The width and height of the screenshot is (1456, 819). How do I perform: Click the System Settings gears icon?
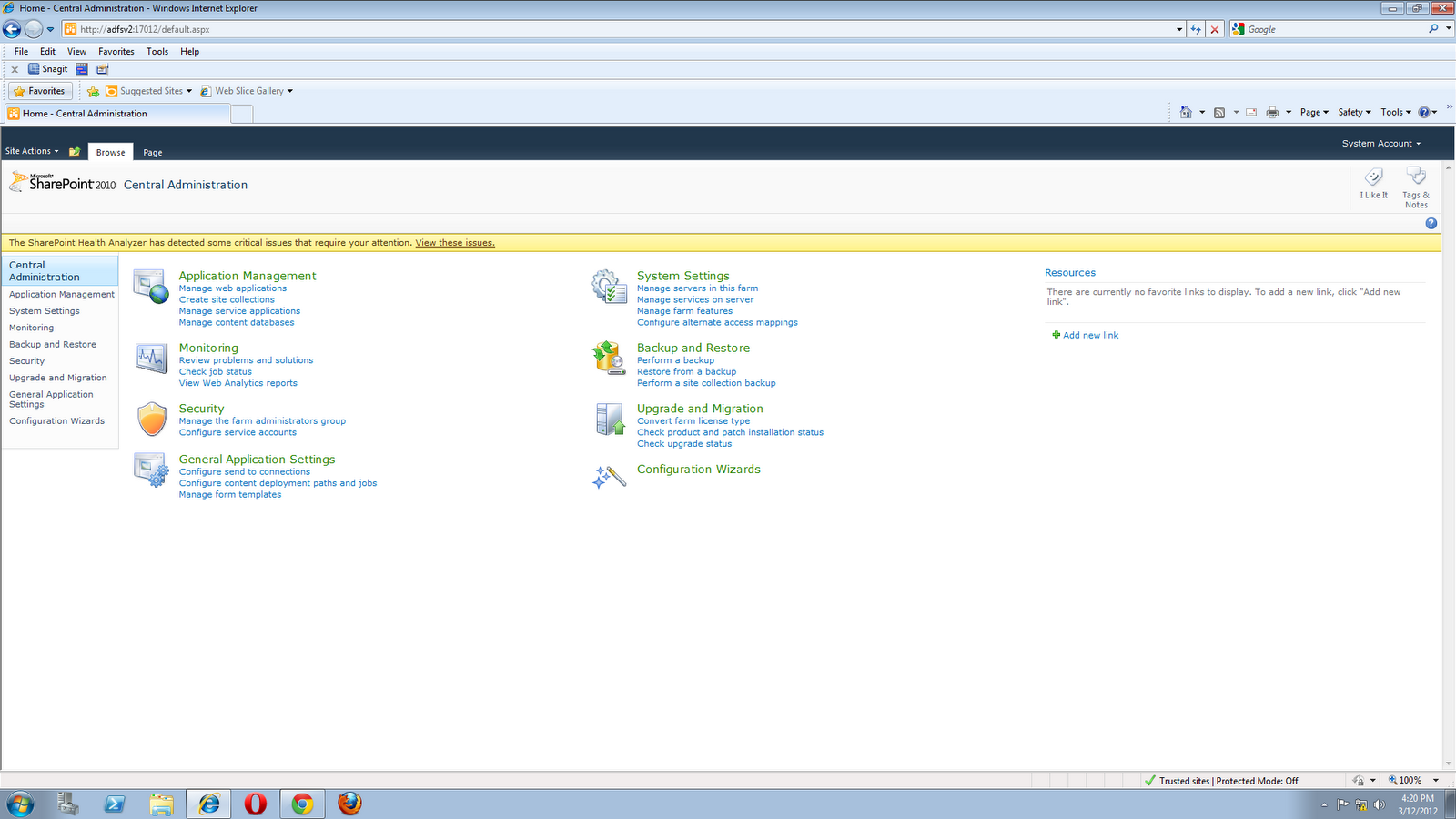[x=607, y=287]
